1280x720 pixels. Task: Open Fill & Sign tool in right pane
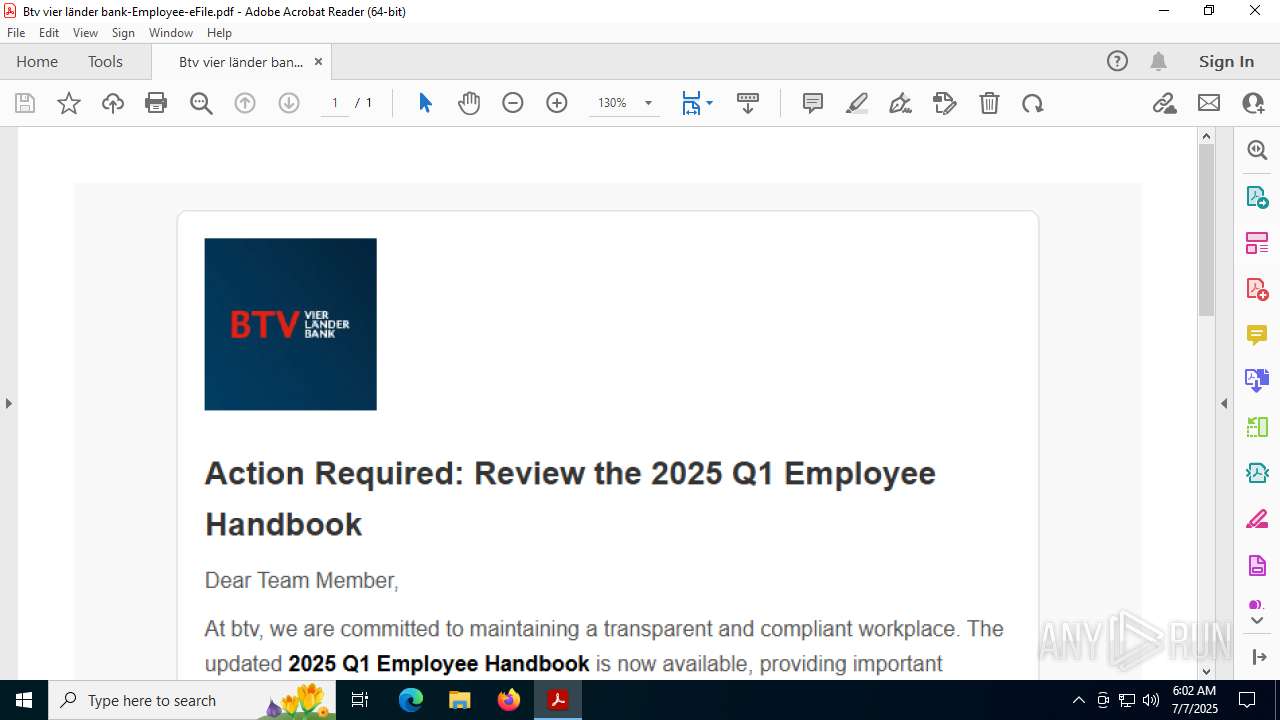coord(1257,518)
